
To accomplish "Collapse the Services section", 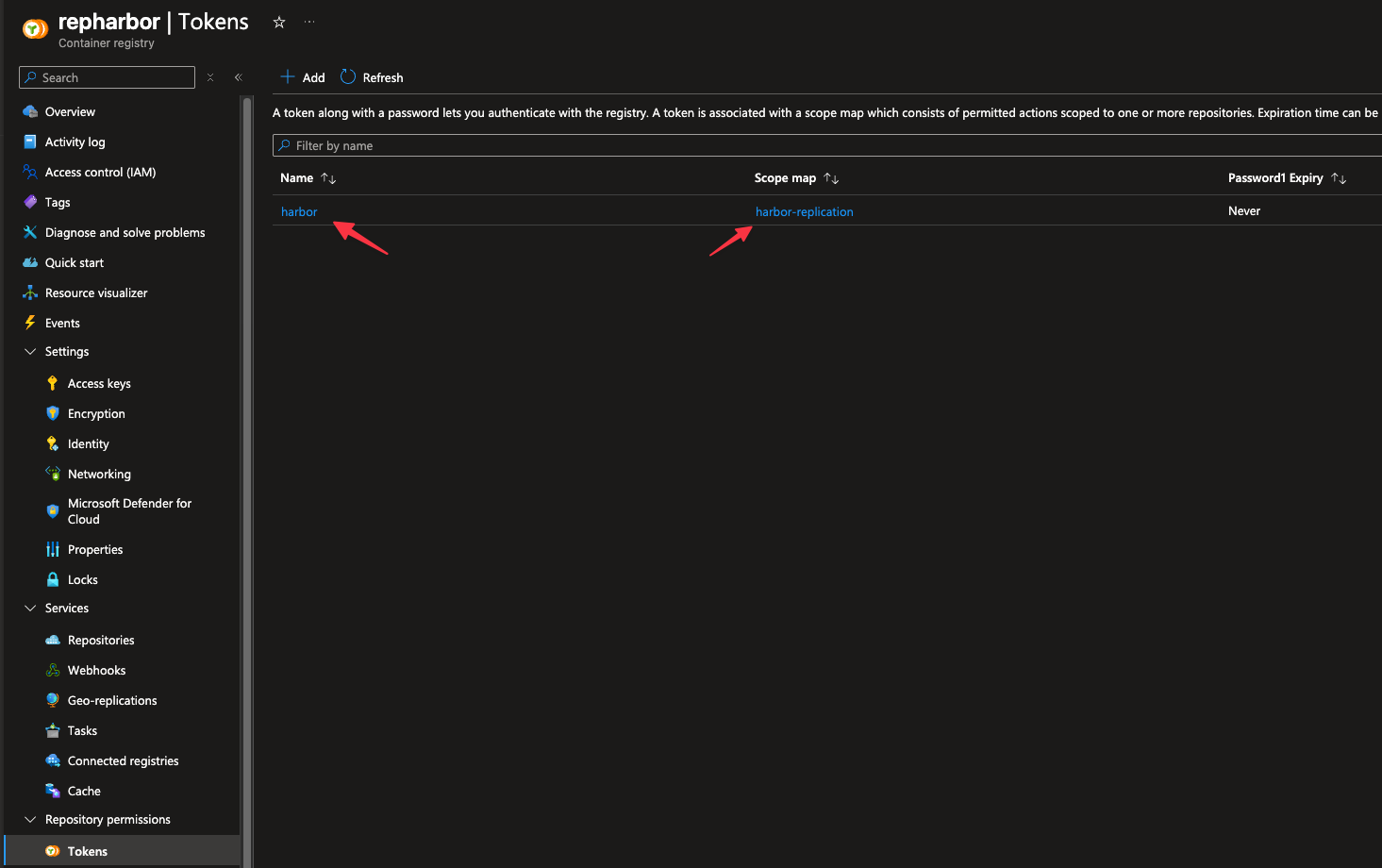I will pos(30,608).
